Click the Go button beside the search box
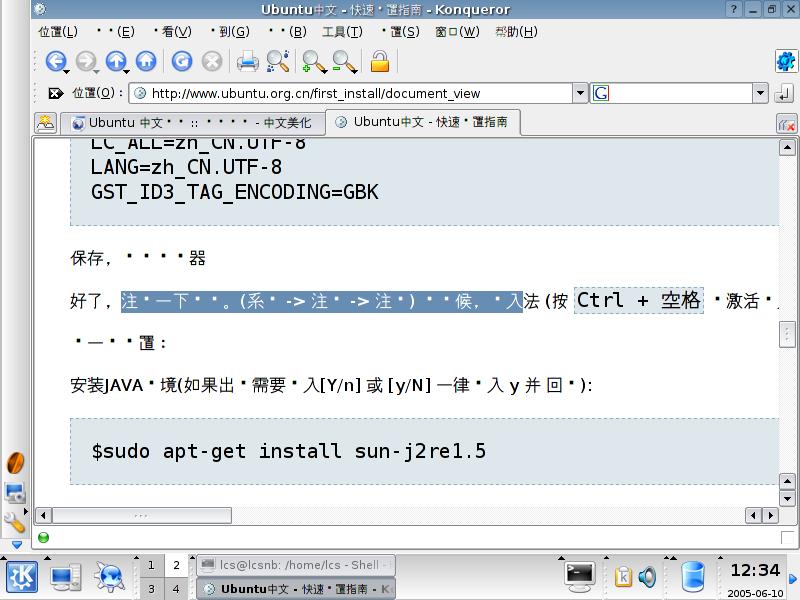Screen dimensions: 800x600 pos(784,93)
